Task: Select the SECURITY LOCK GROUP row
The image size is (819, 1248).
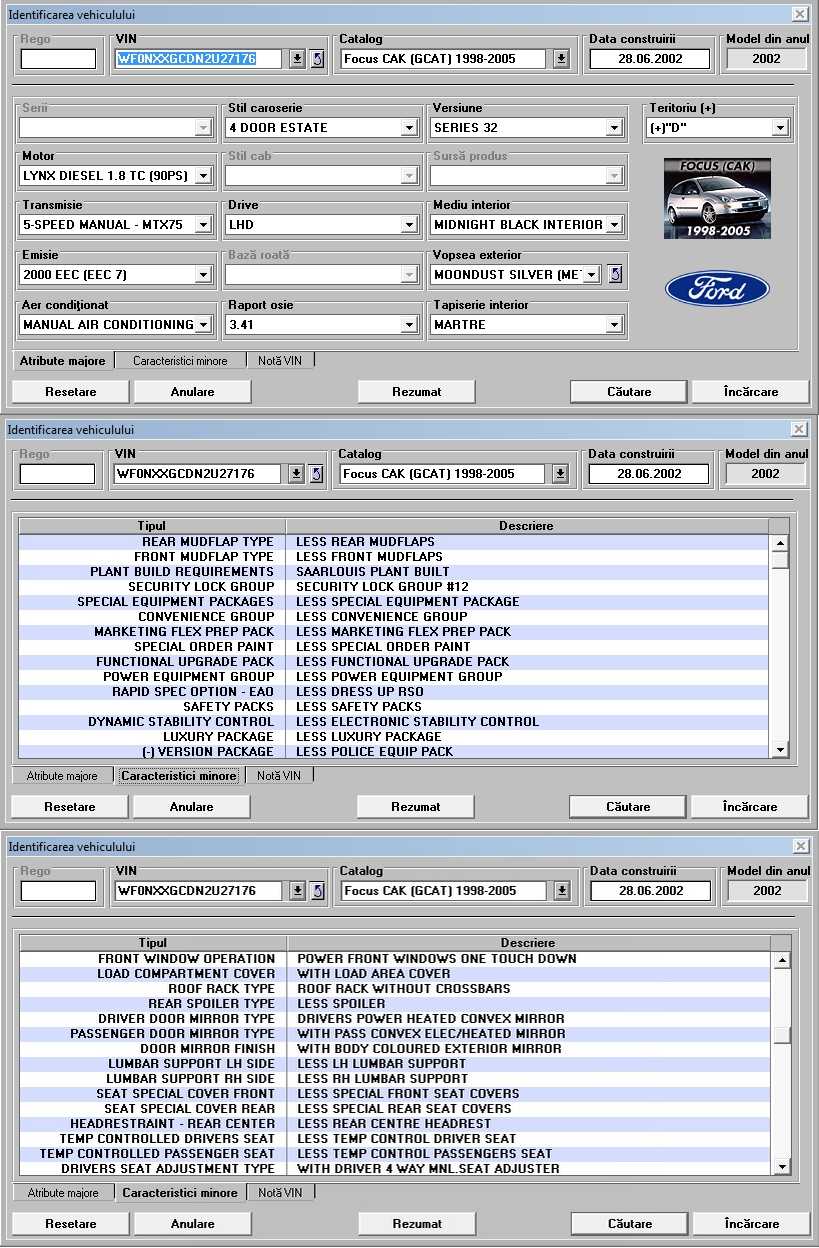Action: (x=200, y=587)
